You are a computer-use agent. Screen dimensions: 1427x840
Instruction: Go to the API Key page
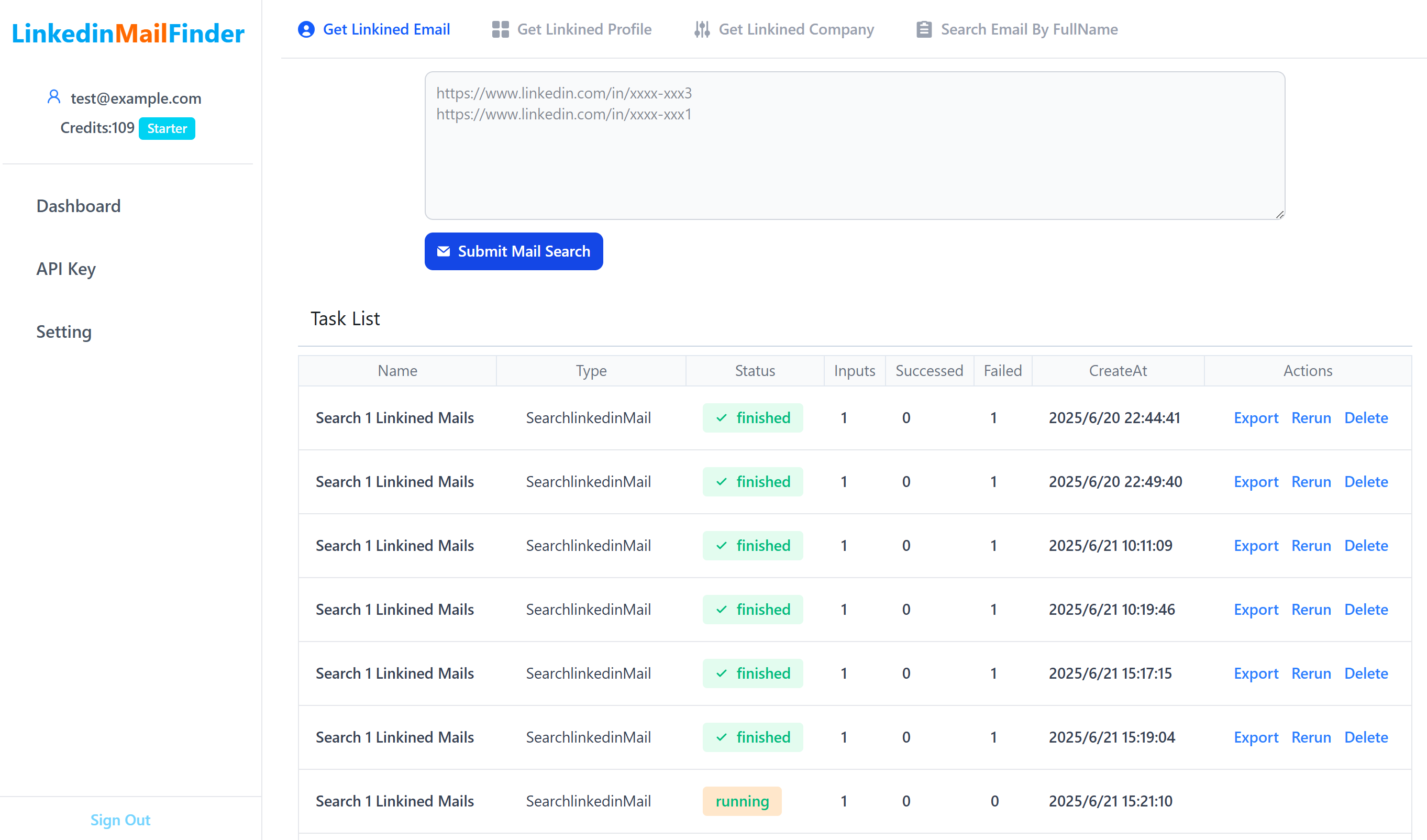(x=67, y=269)
